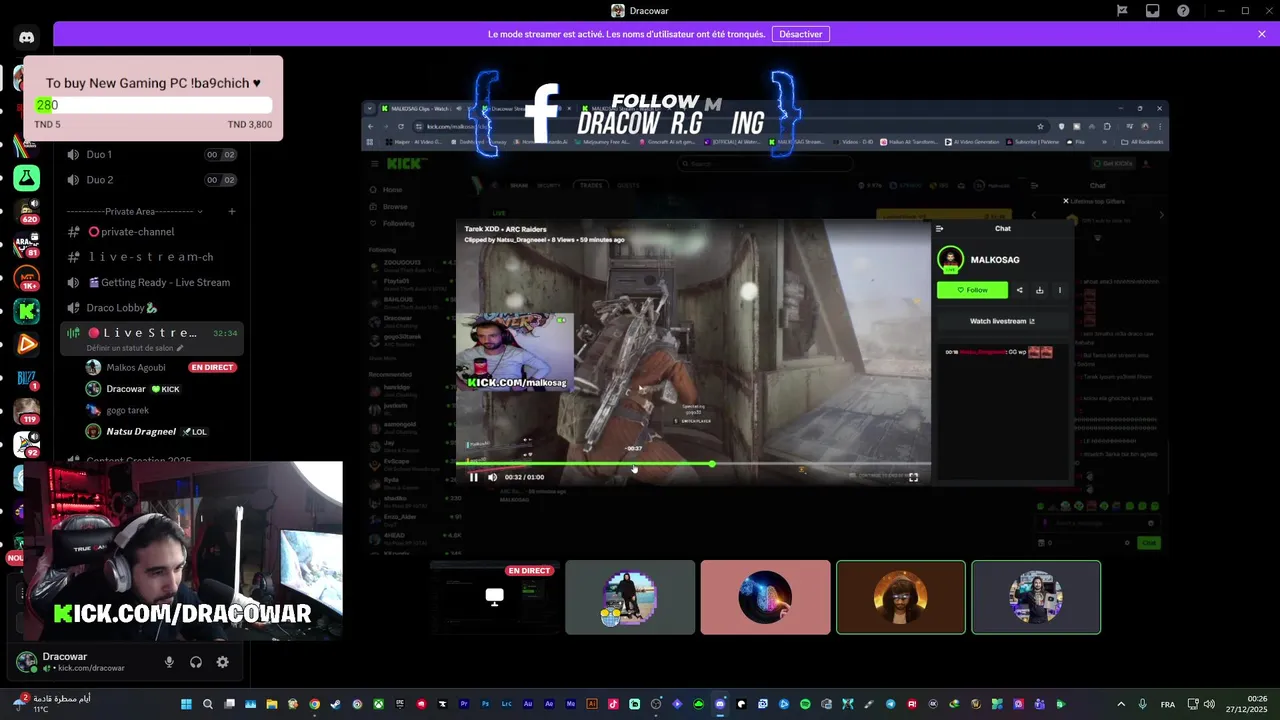The height and width of the screenshot is (720, 1280).
Task: Show hidden system tray icons chevron
Action: [1121, 704]
